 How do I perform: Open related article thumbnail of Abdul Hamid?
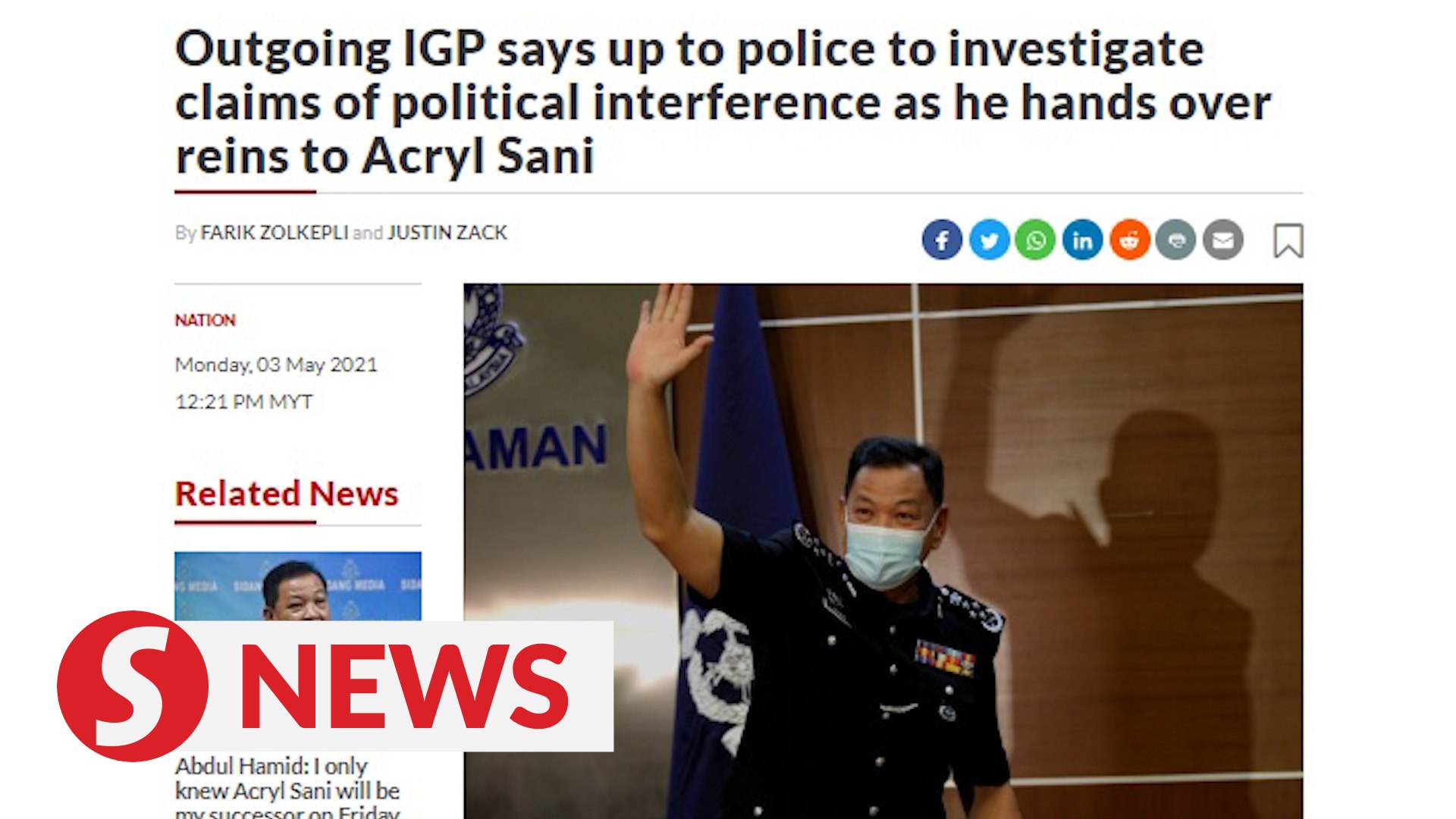[297, 585]
